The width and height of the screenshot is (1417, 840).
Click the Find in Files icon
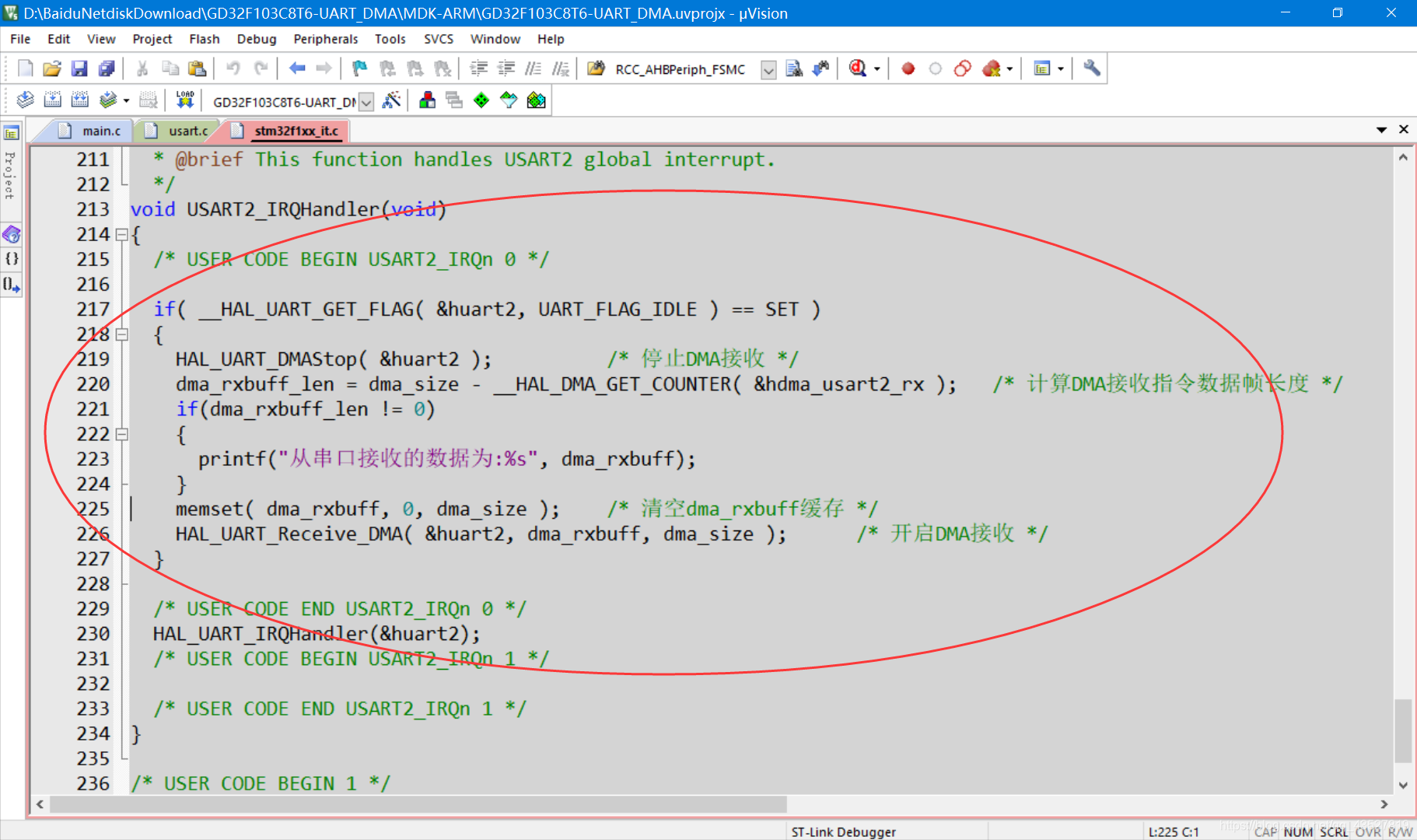(x=596, y=68)
